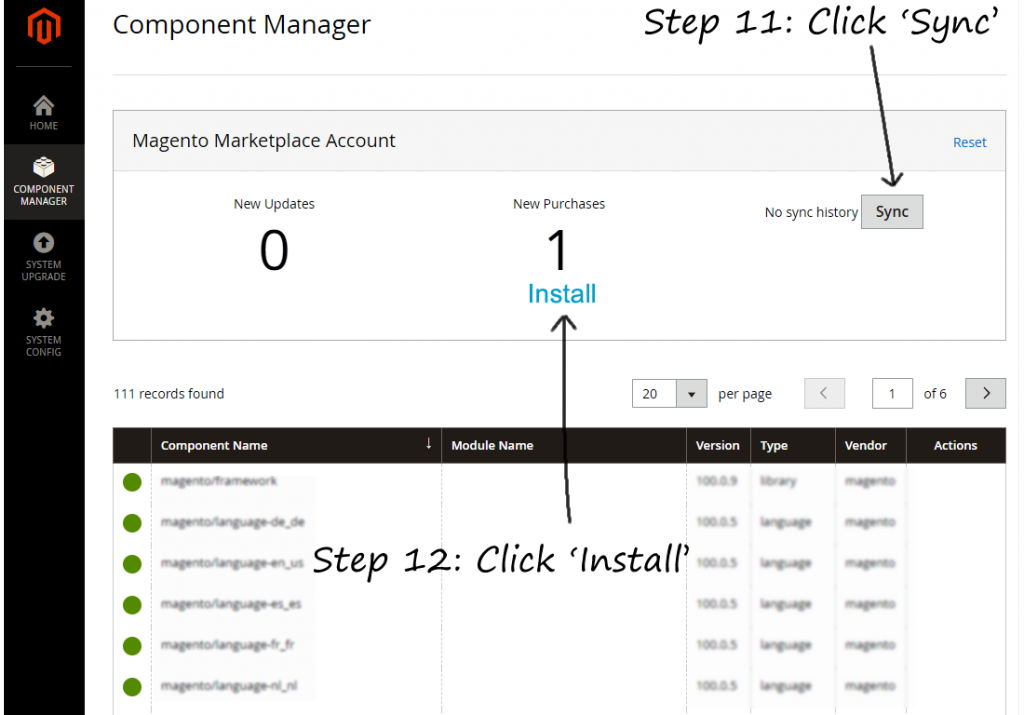Select the Component Manager sidebar icon
Screen dimensions: 1024x715
[x=43, y=168]
